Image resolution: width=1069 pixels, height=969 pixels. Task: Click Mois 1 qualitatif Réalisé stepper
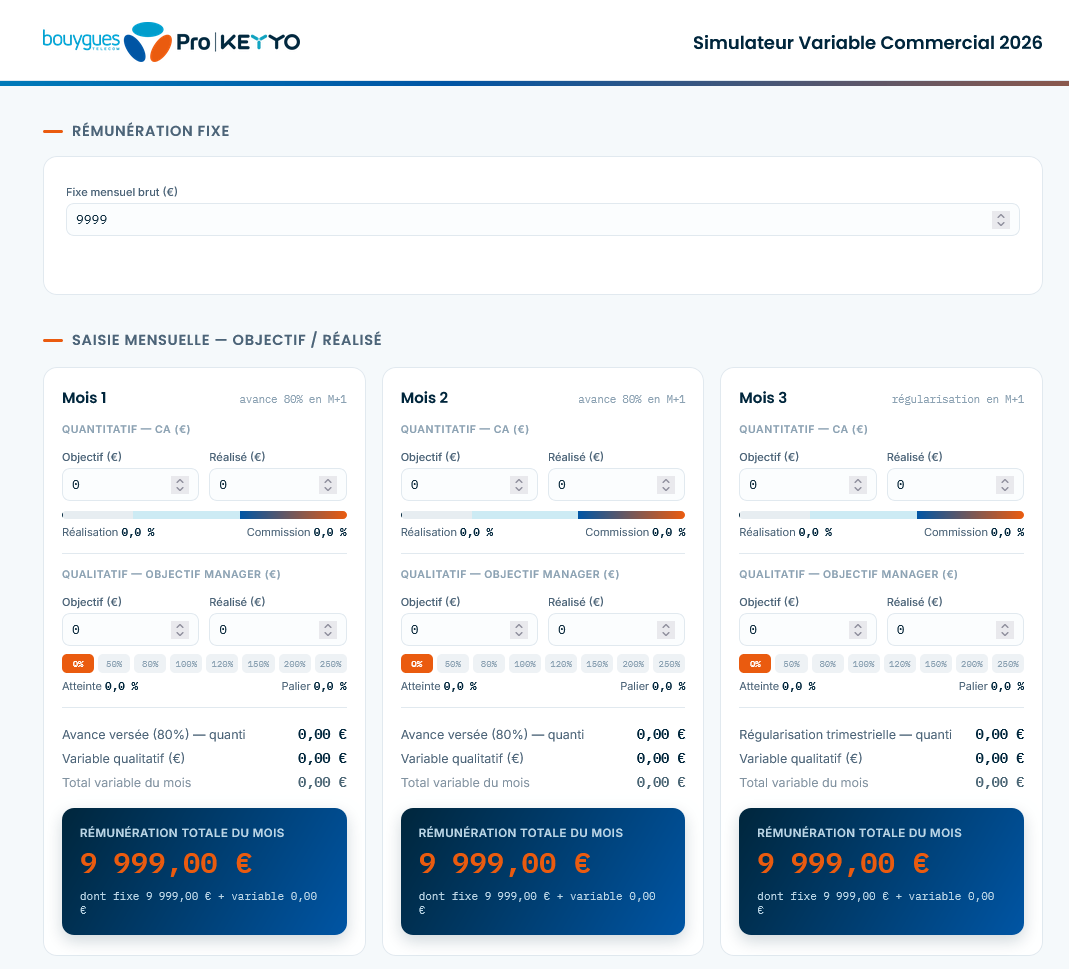[x=328, y=630]
